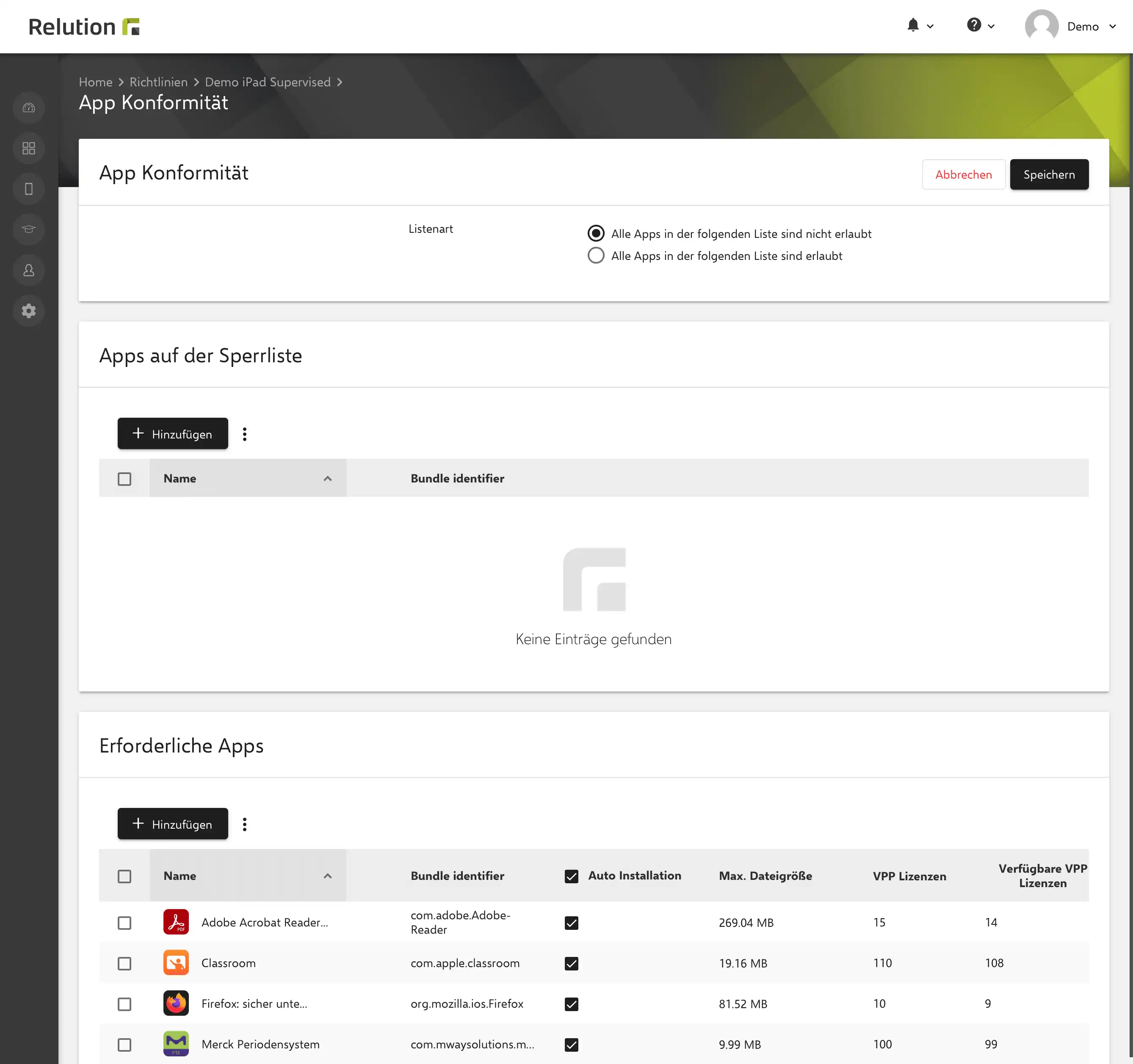Viewport: 1133px width, 1064px height.
Task: Click the Firefox app icon
Action: [176, 1003]
